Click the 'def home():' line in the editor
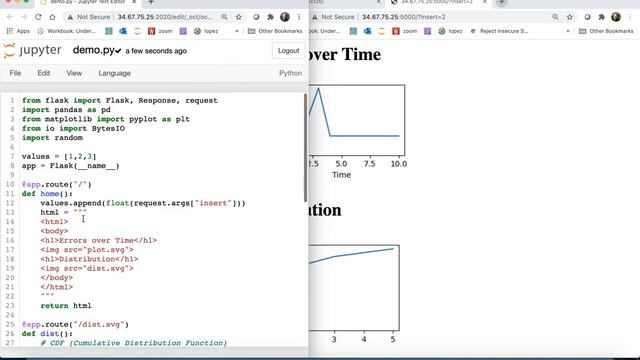The width and height of the screenshot is (640, 360). click(47, 194)
